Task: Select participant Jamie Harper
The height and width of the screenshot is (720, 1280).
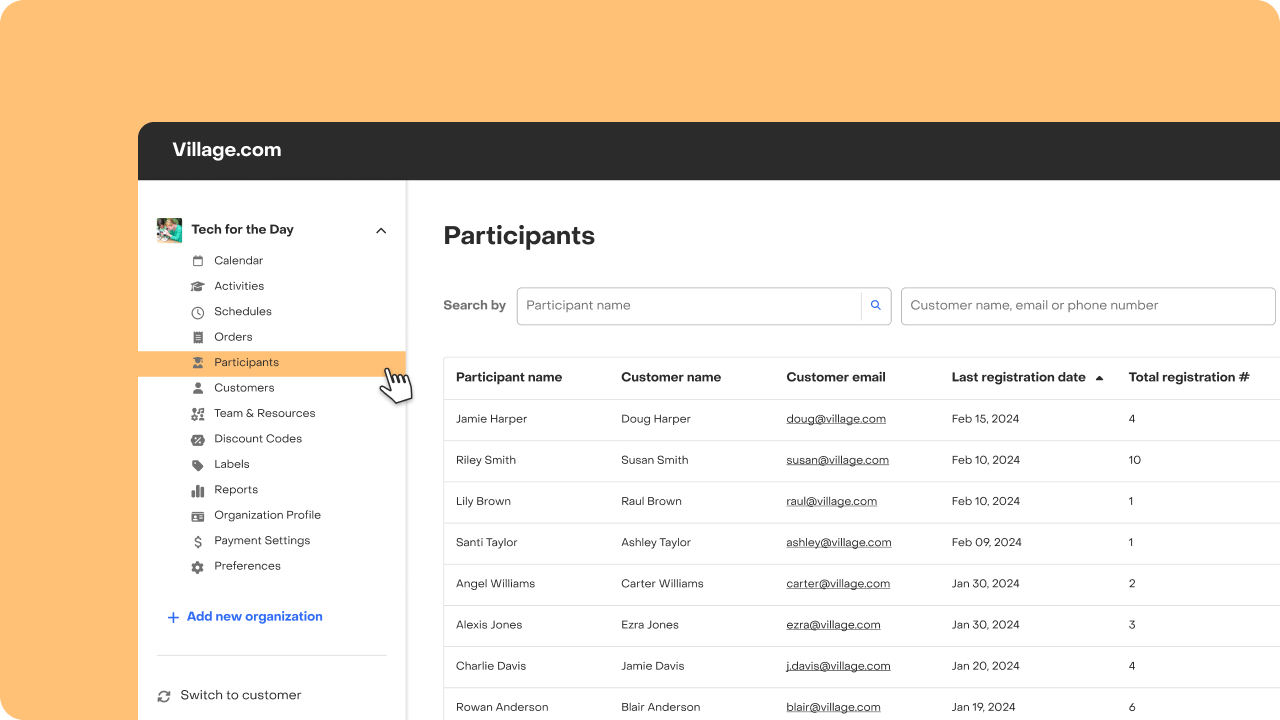Action: tap(491, 420)
